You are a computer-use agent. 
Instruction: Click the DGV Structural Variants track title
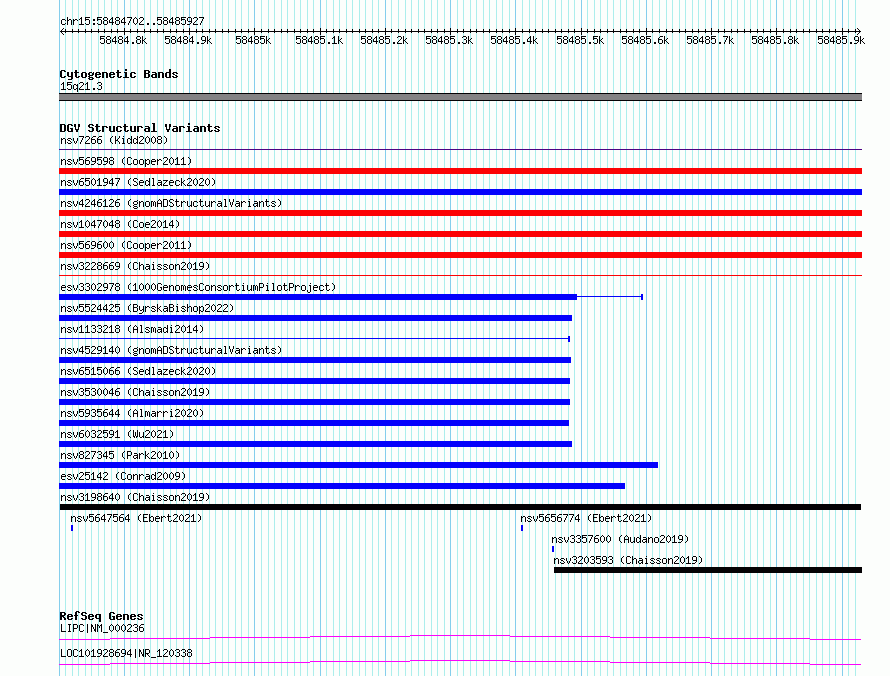140,128
